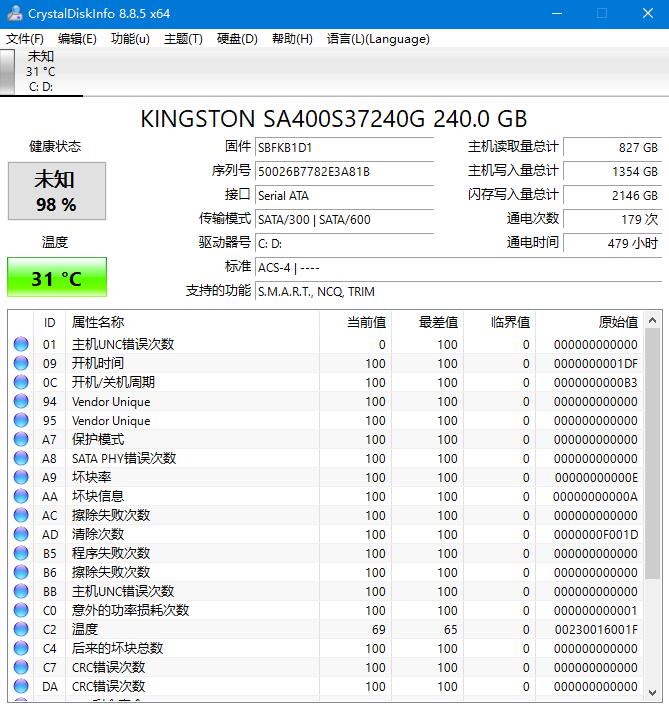The height and width of the screenshot is (709, 669).
Task: Click the blue orb in row C7 CRC错误次数
Action: (21, 667)
